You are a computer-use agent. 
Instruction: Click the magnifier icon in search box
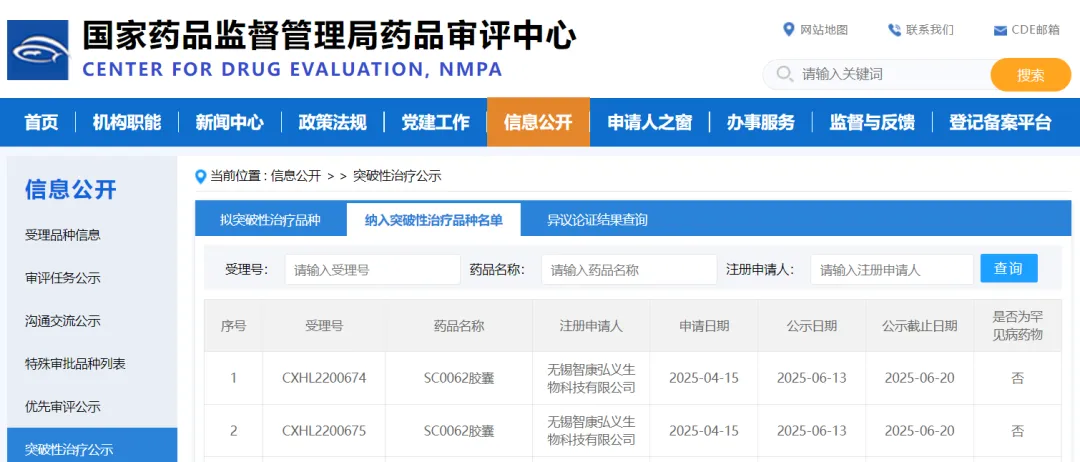(784, 75)
